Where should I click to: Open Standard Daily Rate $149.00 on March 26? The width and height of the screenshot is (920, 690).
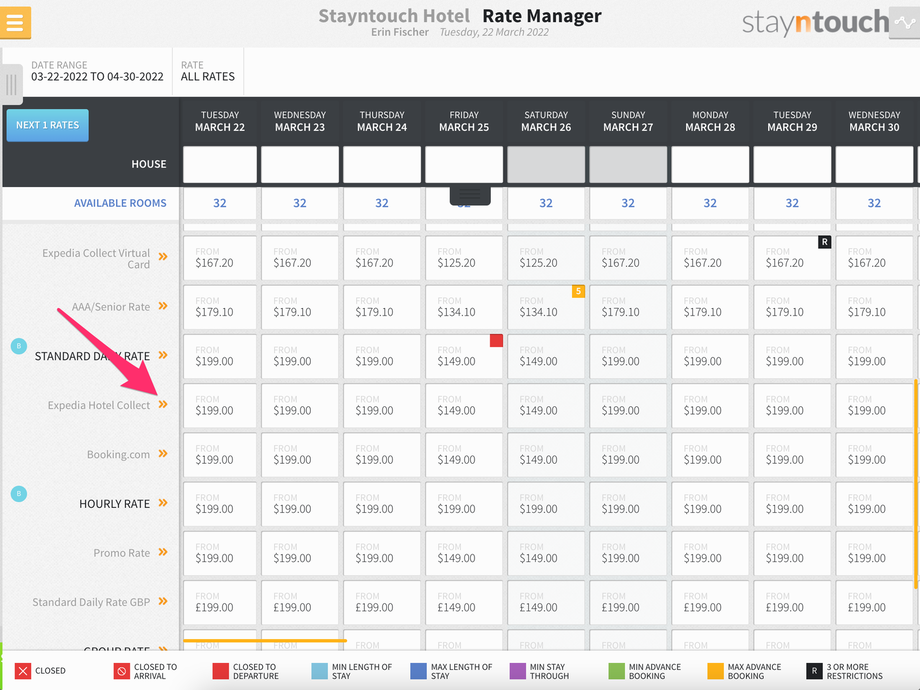coord(546,357)
